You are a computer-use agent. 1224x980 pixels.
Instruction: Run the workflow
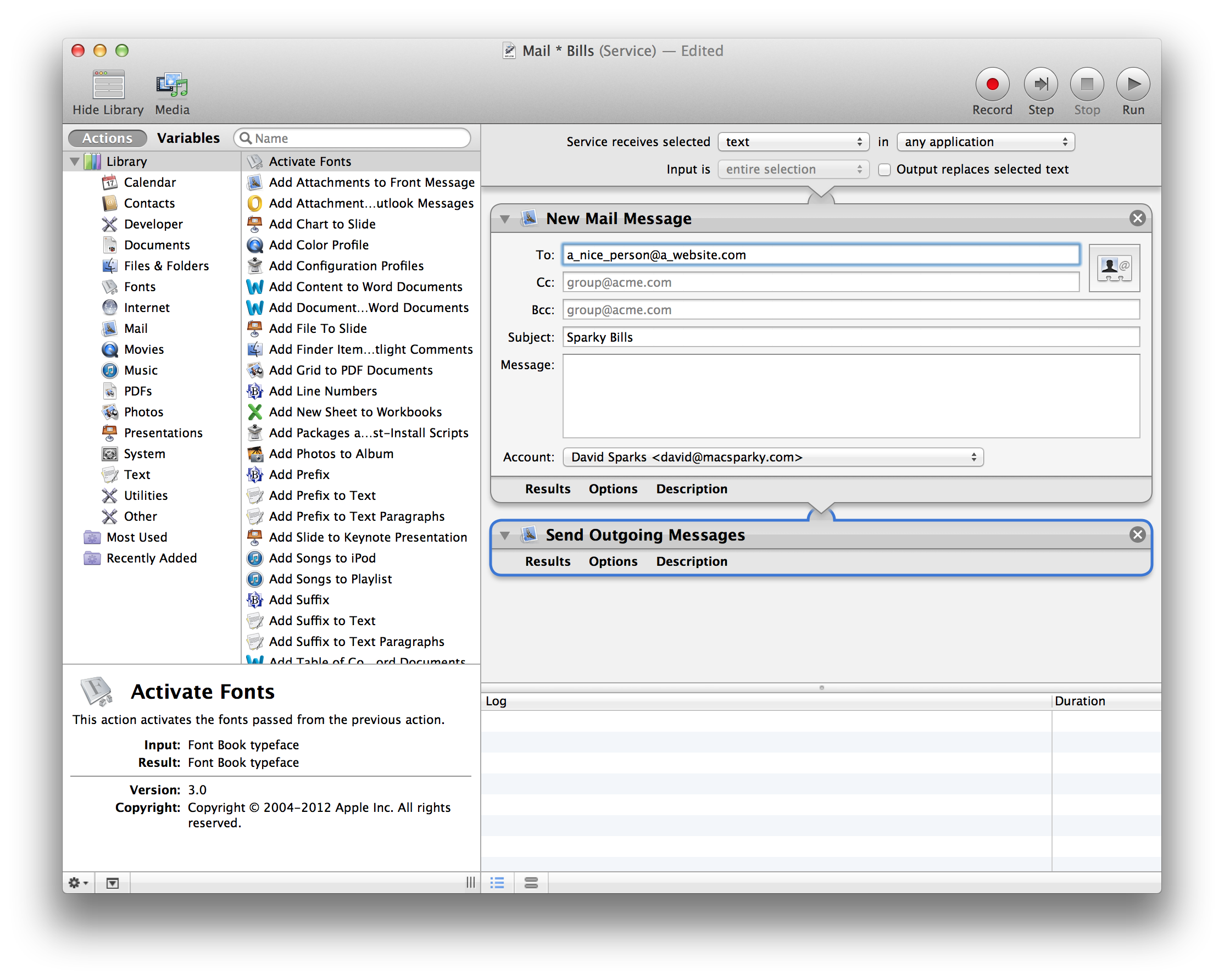[x=1133, y=84]
